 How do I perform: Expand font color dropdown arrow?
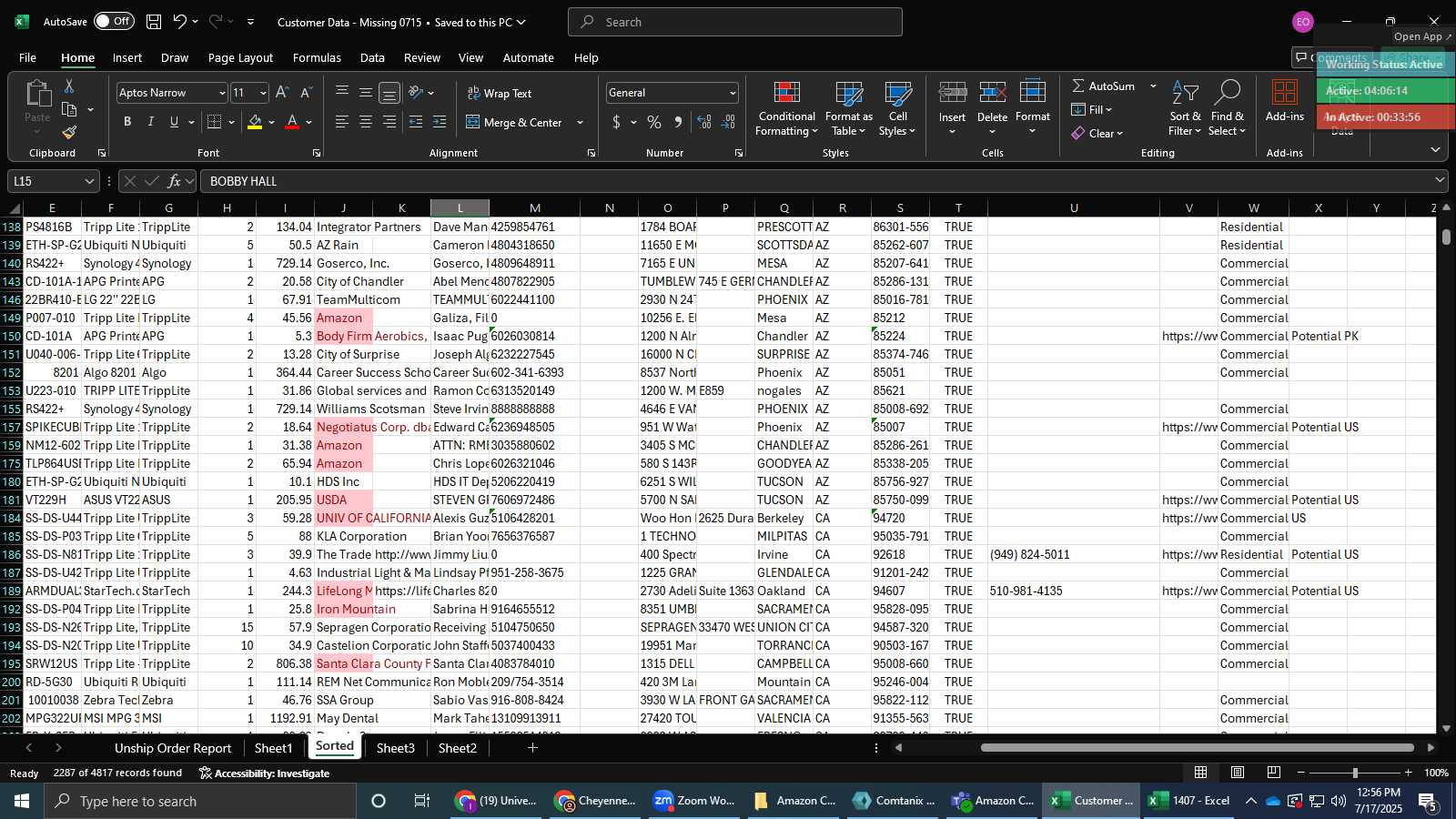[x=309, y=122]
